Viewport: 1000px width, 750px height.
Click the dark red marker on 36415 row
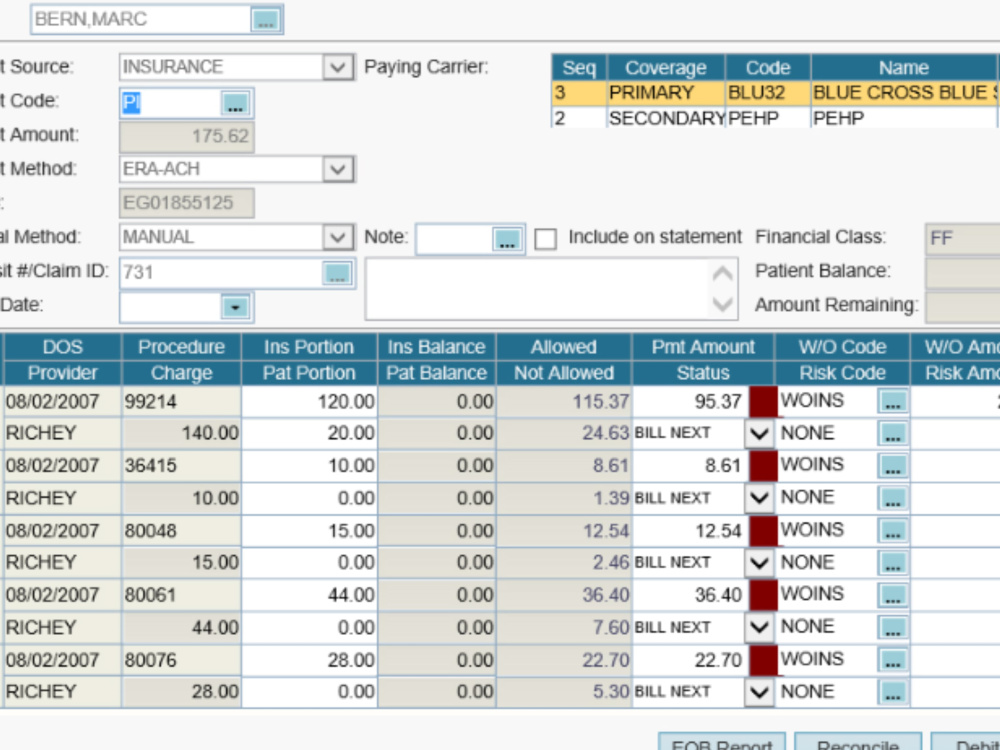(x=763, y=466)
